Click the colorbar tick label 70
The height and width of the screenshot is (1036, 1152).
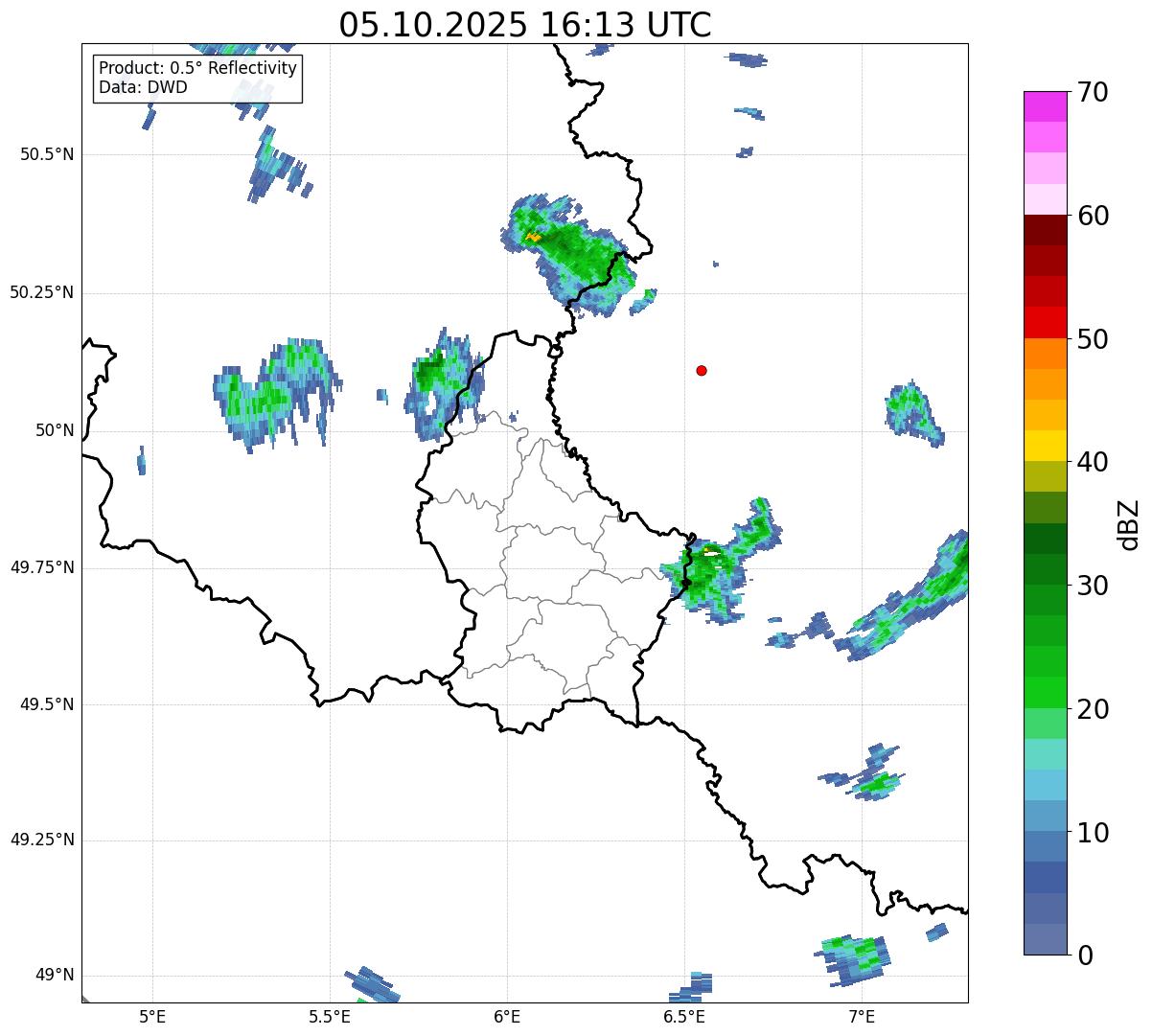click(1094, 92)
